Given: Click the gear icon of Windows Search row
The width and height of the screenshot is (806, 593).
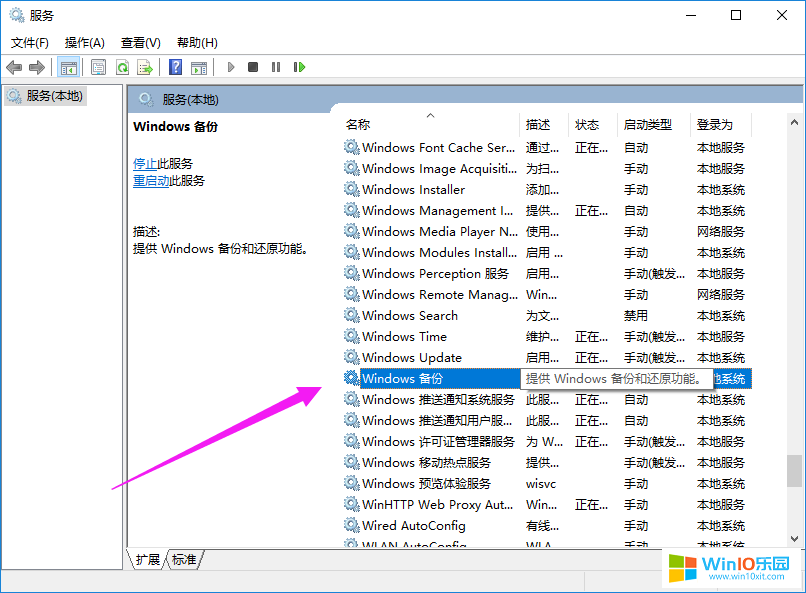Looking at the screenshot, I should click(352, 316).
